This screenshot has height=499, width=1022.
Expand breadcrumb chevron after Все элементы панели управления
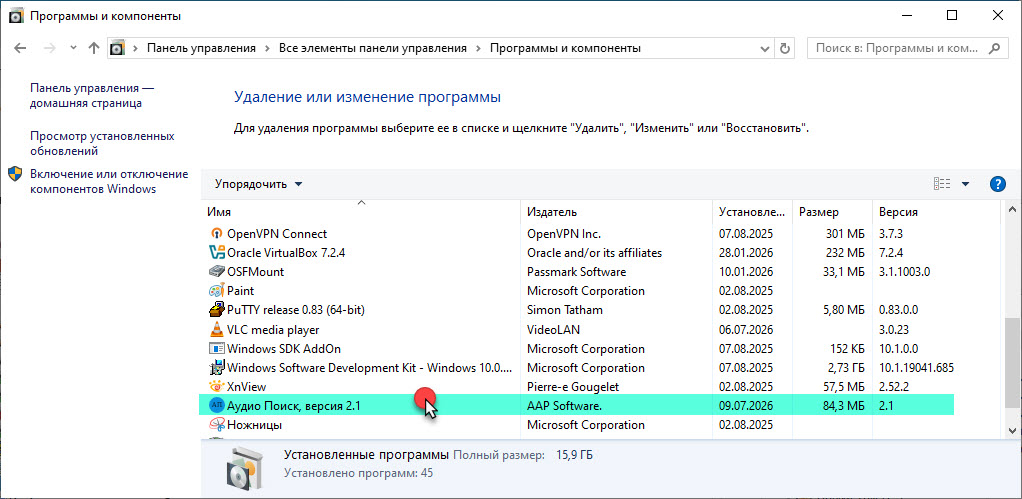pos(478,48)
